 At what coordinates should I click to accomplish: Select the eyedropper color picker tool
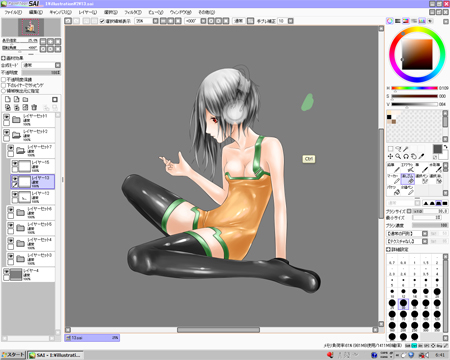(421, 156)
